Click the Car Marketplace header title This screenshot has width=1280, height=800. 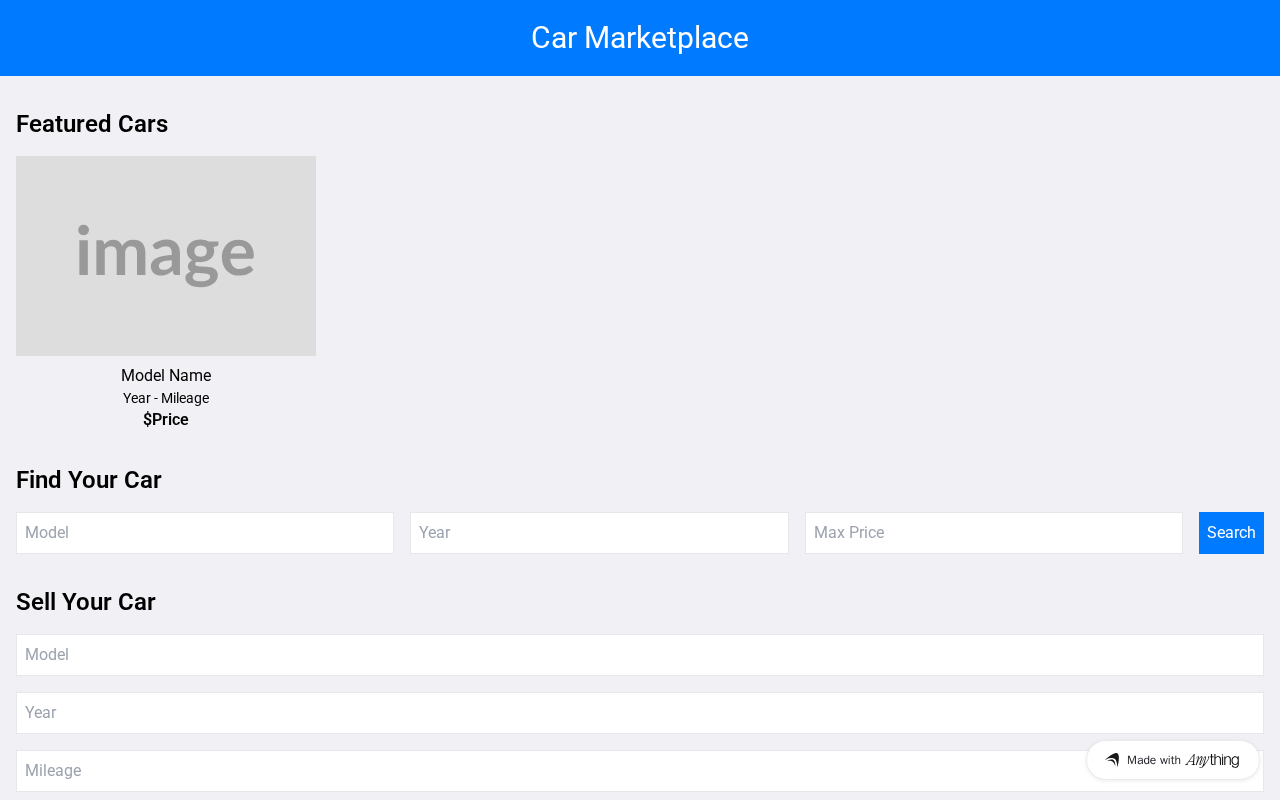[x=640, y=38]
